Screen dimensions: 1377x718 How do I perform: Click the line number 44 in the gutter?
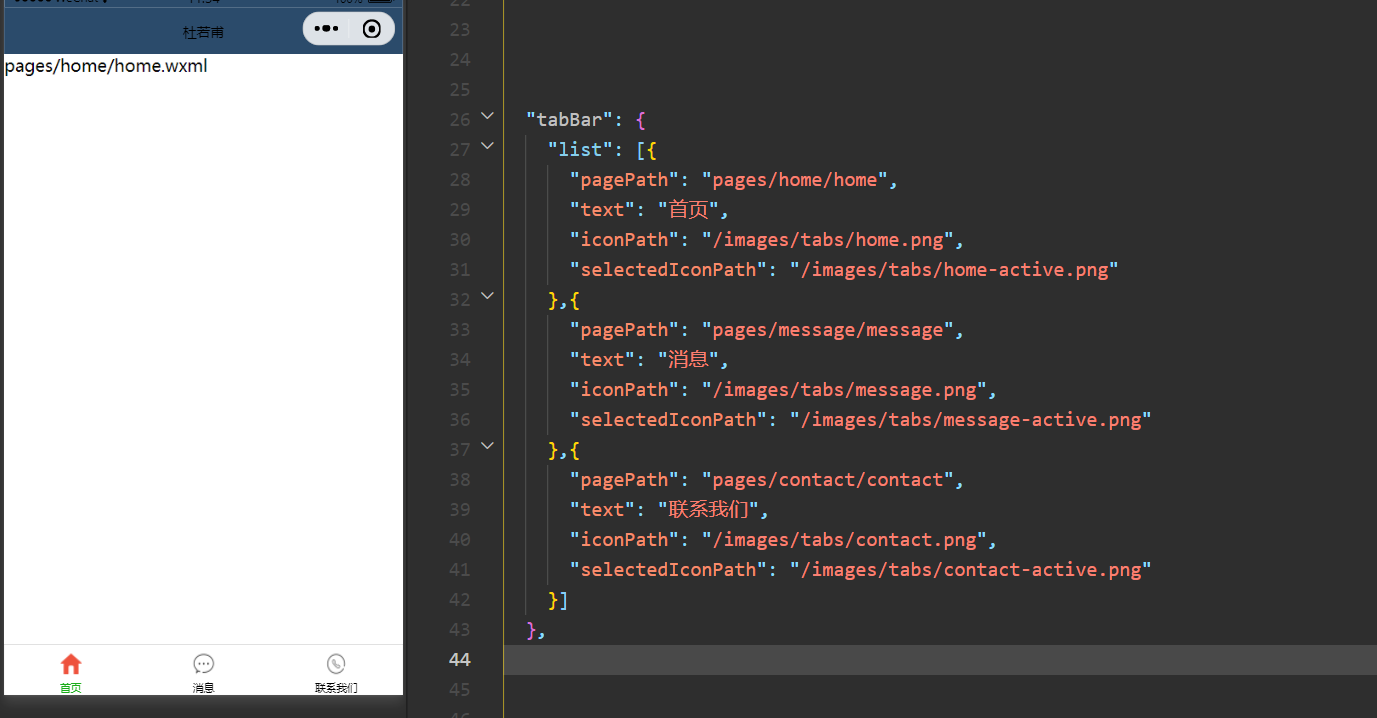(x=460, y=660)
